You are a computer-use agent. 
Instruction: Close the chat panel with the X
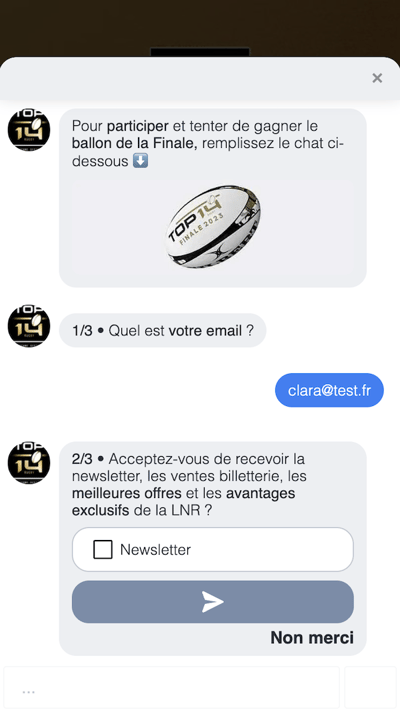[x=377, y=78]
